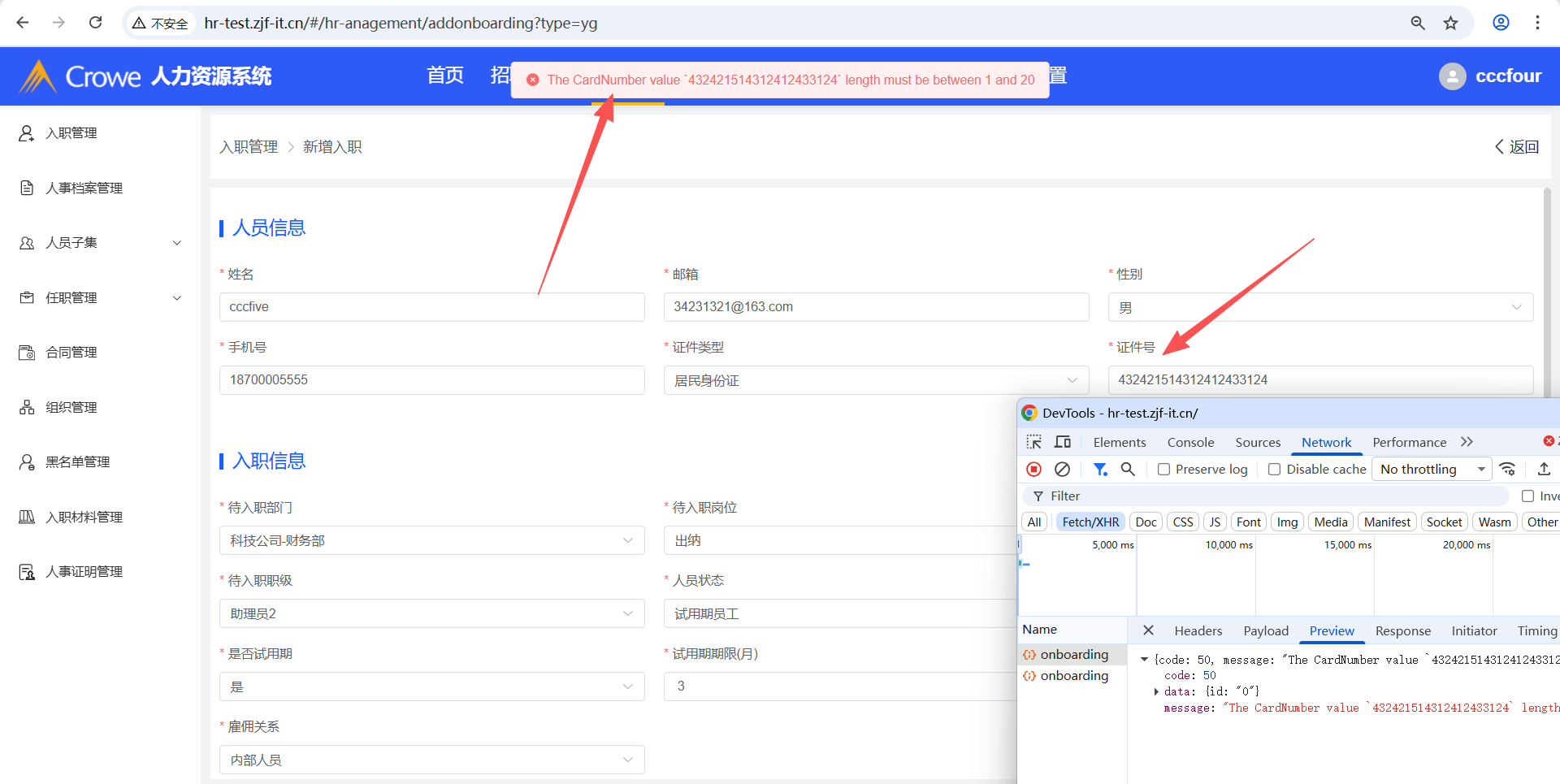Click into the 证件号 input field
Screen dimensions: 1560x784
click(1319, 380)
